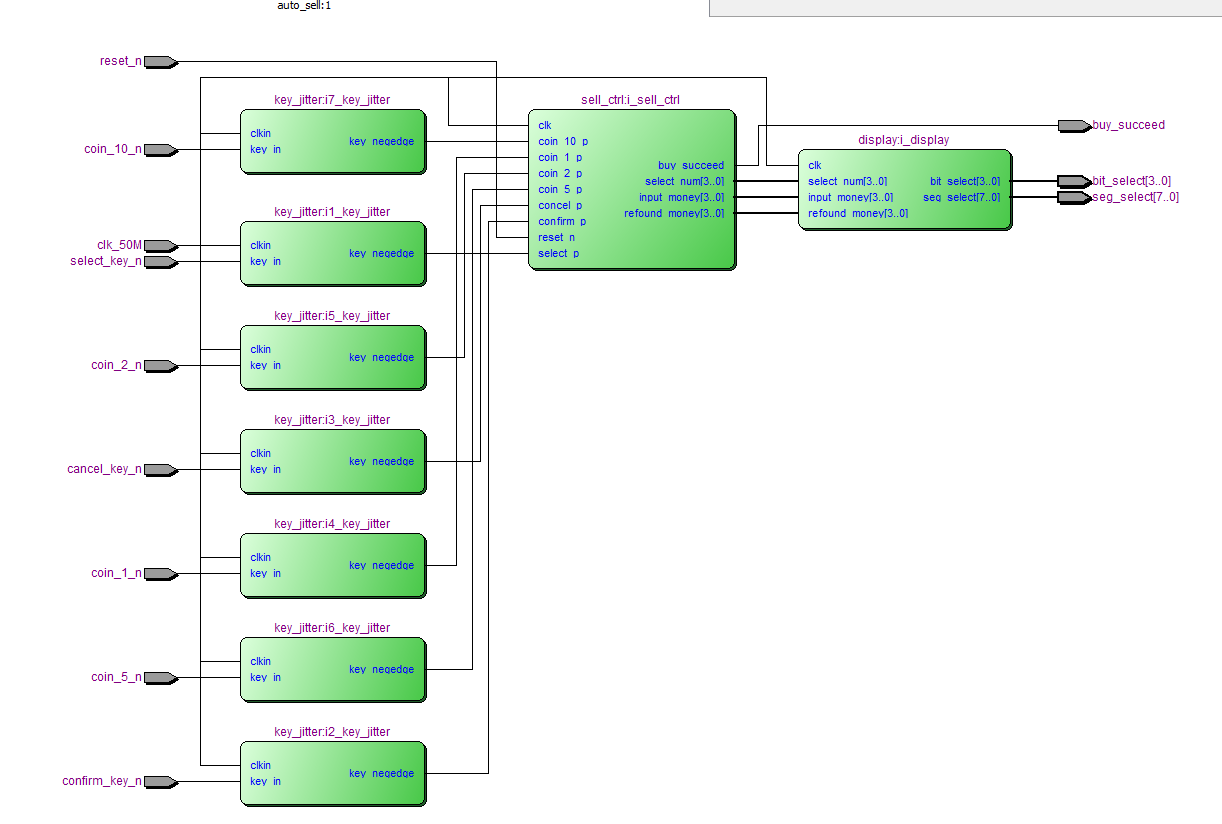Image resolution: width=1222 pixels, height=824 pixels.
Task: Select the confirm_key_n input pin symbol
Action: [161, 782]
